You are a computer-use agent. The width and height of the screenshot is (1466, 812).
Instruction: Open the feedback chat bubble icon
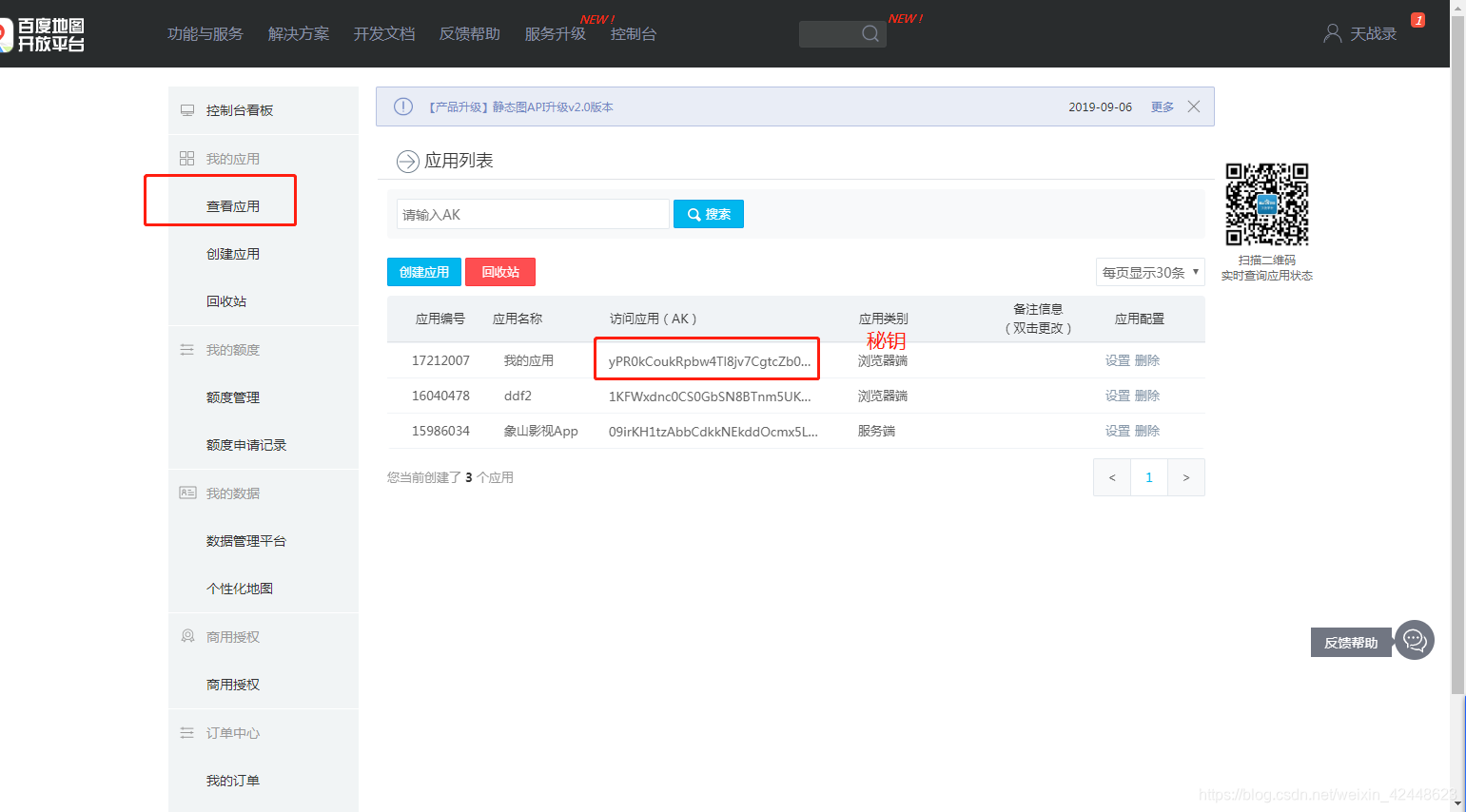(x=1415, y=640)
